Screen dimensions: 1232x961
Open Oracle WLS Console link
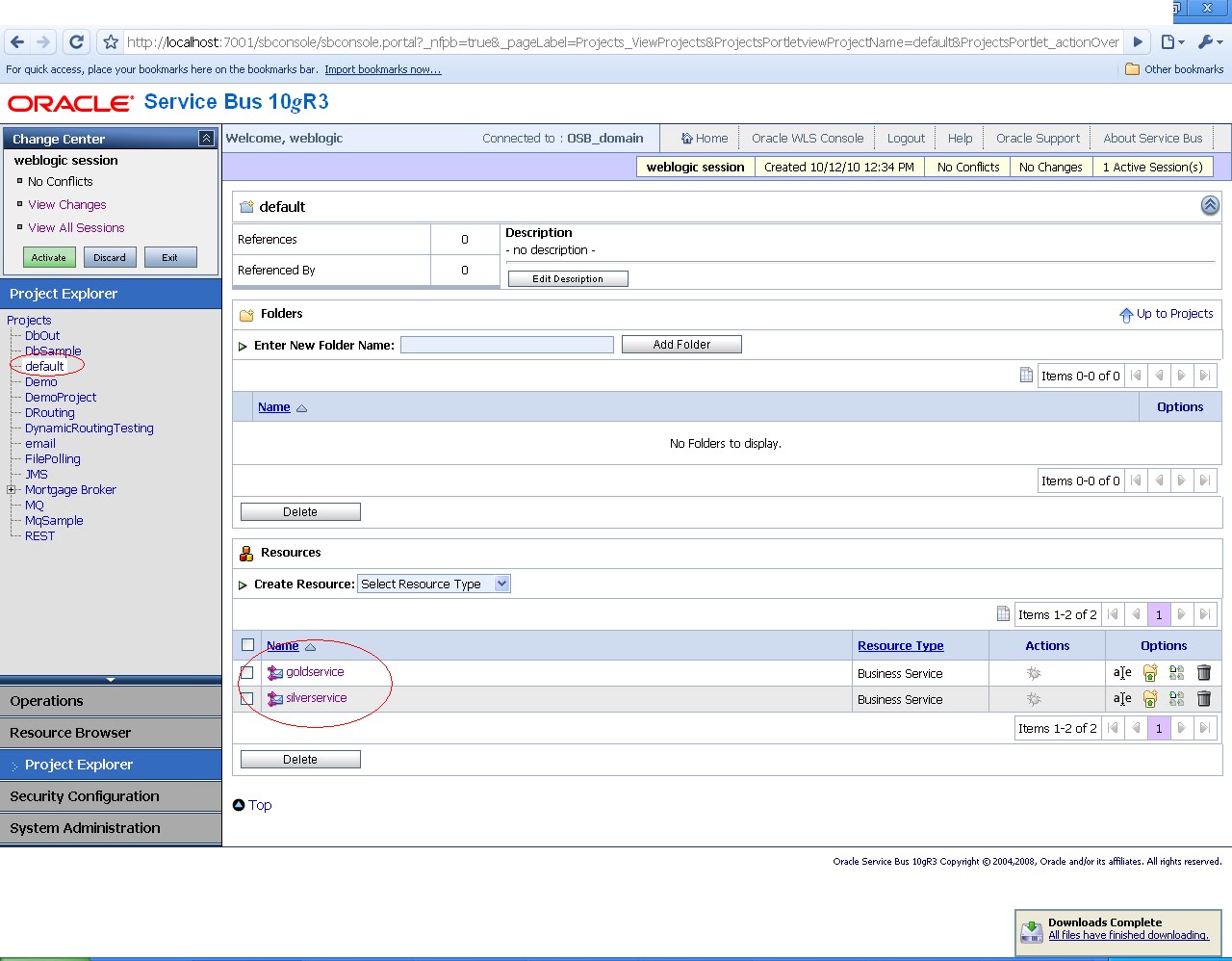pyautogui.click(x=808, y=138)
